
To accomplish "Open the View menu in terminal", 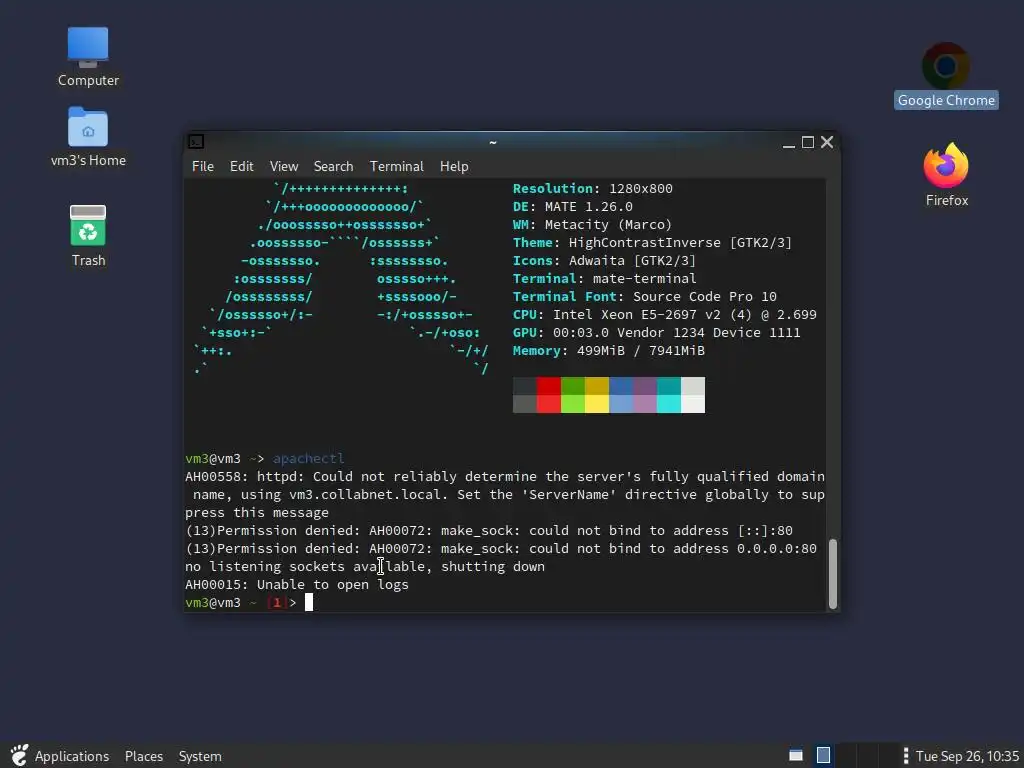I will [283, 167].
